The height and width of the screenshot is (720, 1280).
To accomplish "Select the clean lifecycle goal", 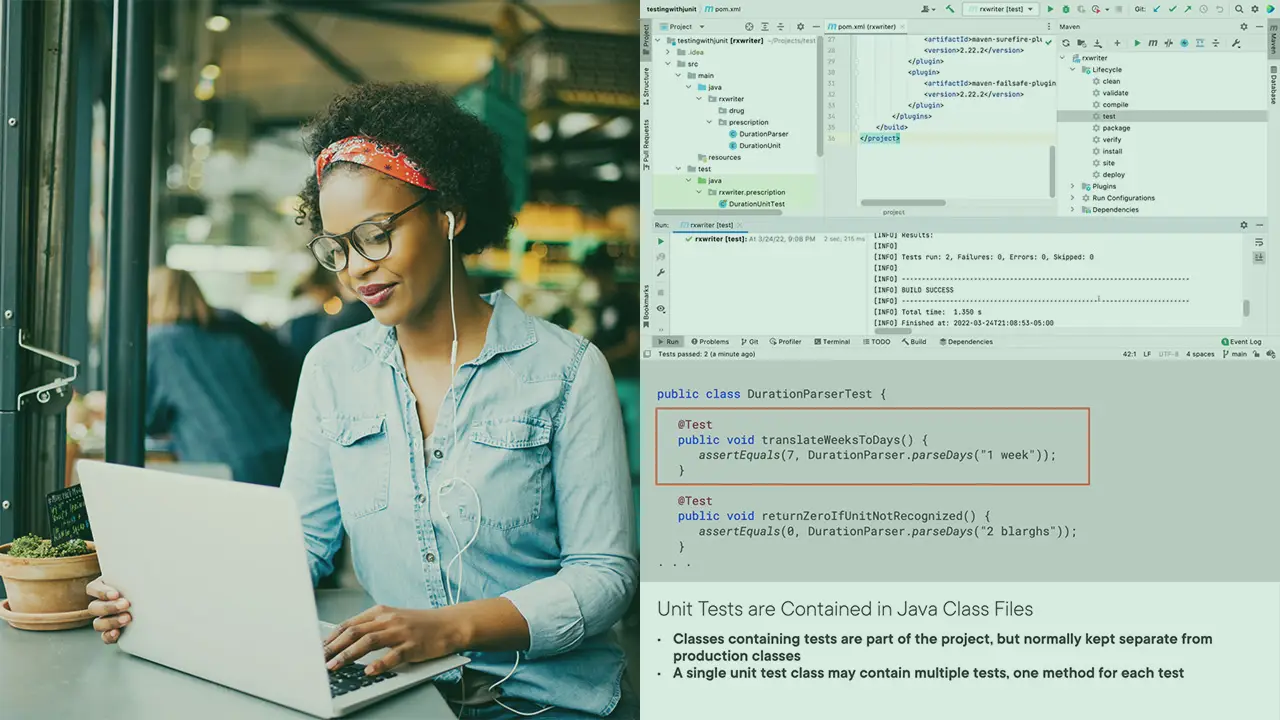I will [x=1106, y=82].
